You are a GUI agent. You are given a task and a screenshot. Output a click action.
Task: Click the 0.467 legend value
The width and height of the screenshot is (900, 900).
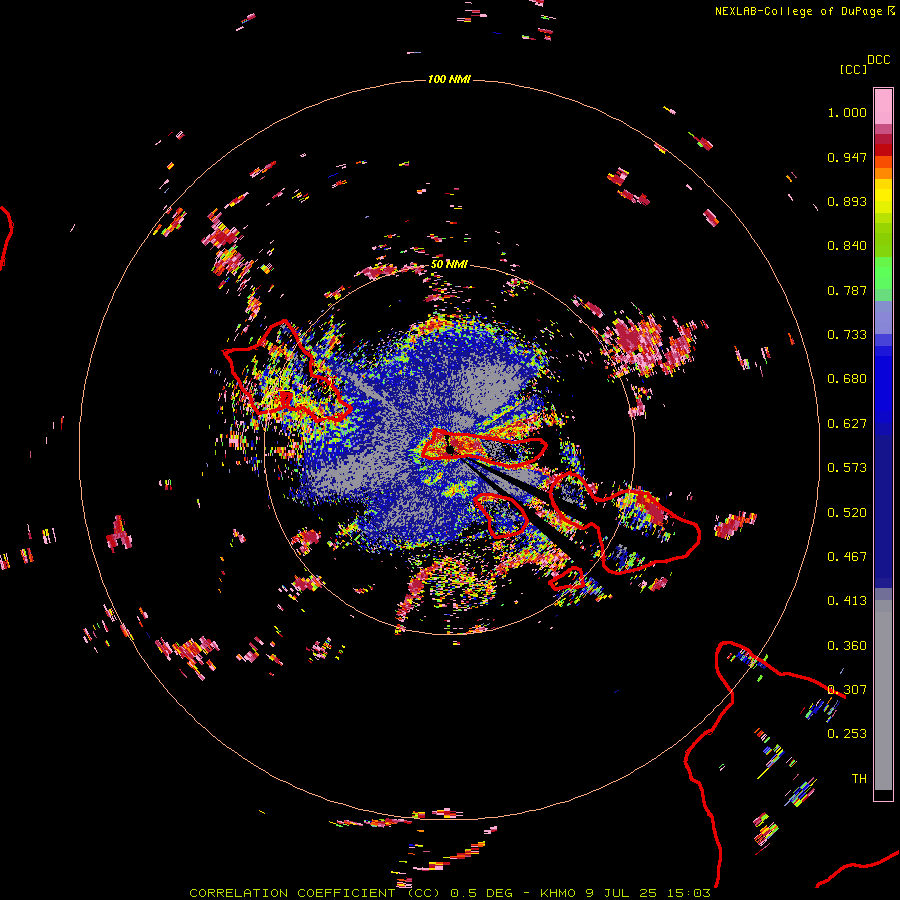click(847, 557)
